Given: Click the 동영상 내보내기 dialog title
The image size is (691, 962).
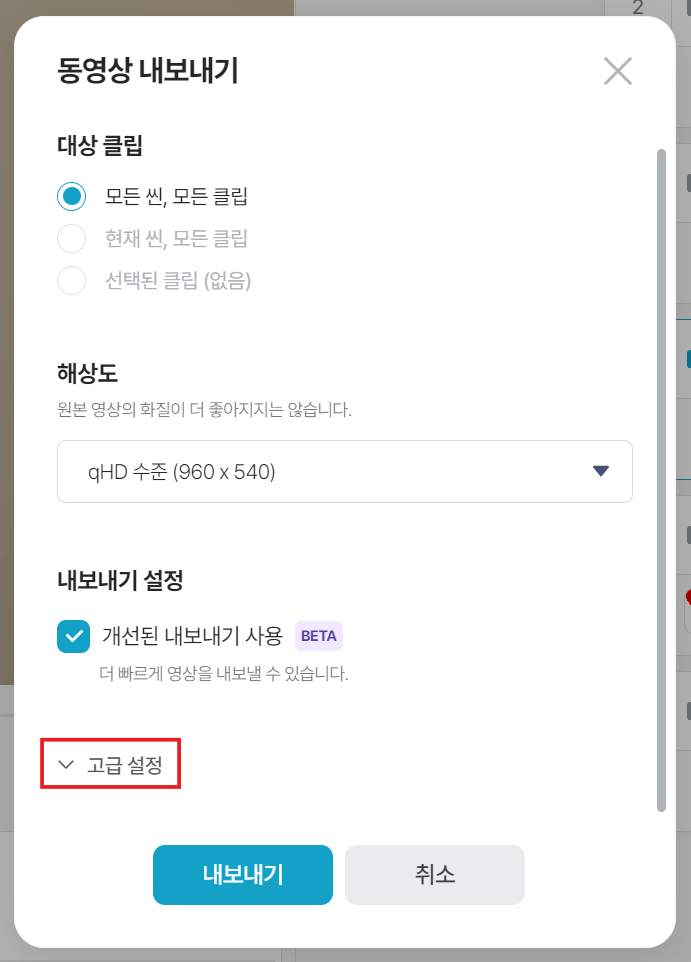Looking at the screenshot, I should (148, 72).
